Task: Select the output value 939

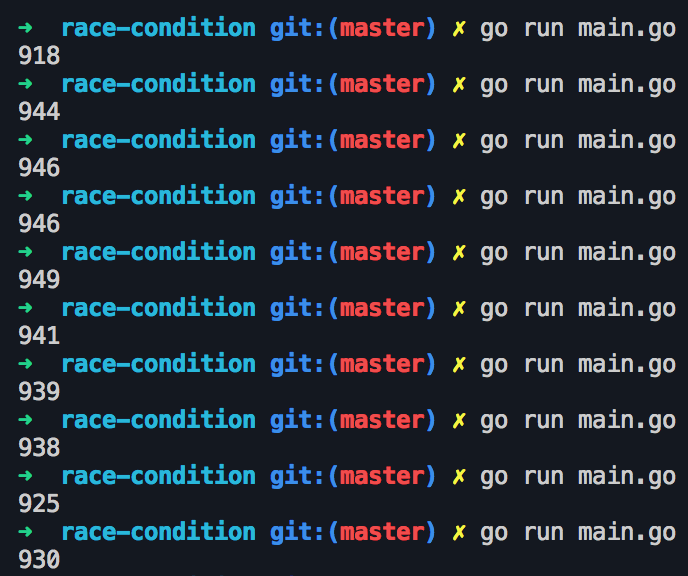Action: tap(39, 391)
